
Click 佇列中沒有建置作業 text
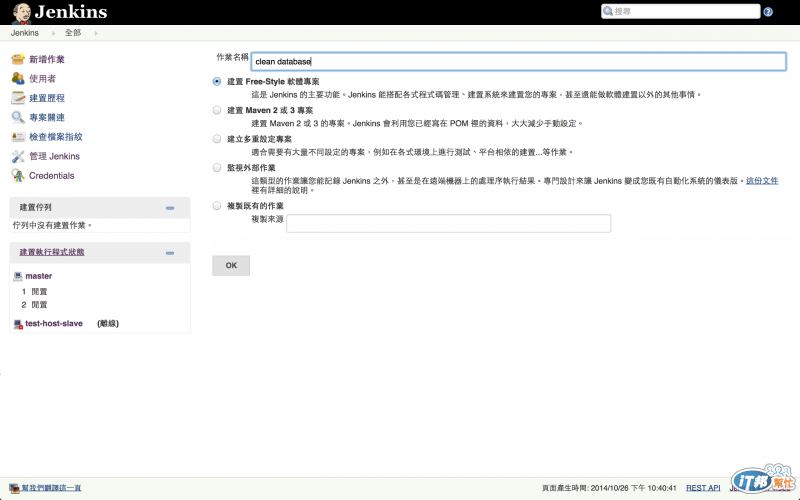[53, 225]
